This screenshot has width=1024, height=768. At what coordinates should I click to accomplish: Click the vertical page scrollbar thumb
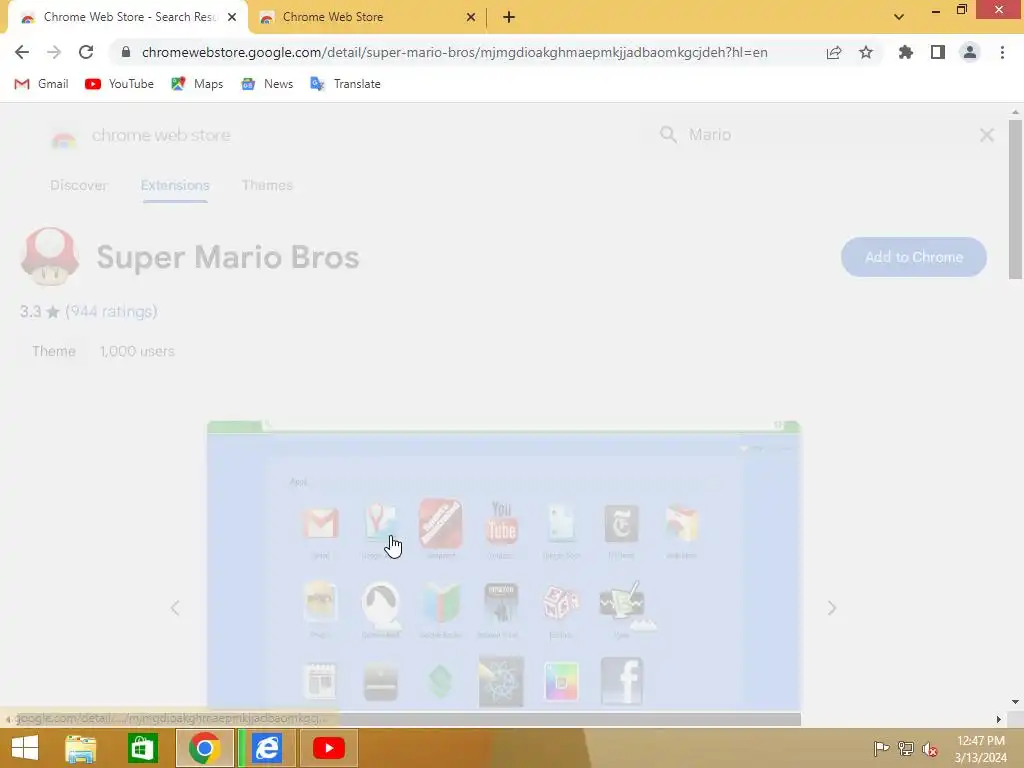tap(1015, 199)
